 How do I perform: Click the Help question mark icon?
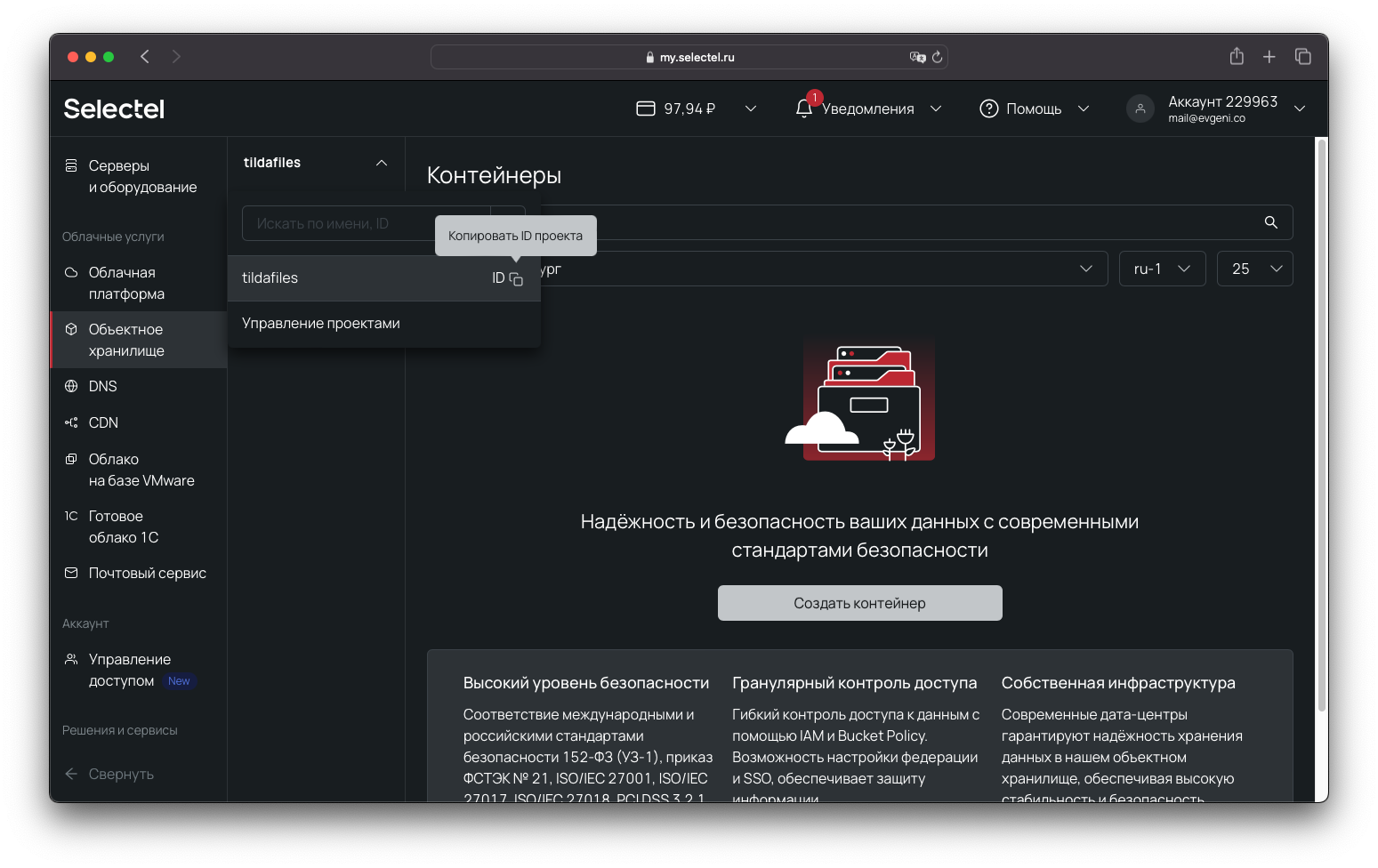(988, 108)
